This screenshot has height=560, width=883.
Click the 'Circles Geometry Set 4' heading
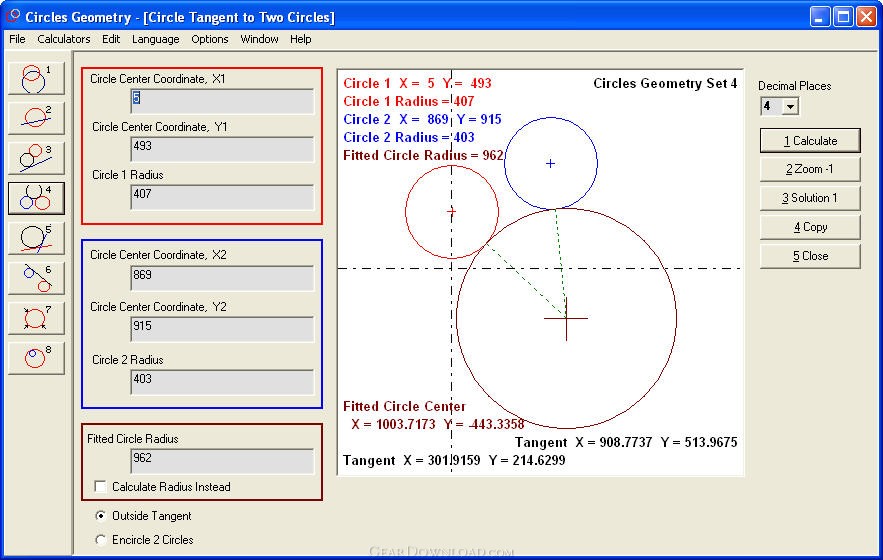tap(665, 83)
